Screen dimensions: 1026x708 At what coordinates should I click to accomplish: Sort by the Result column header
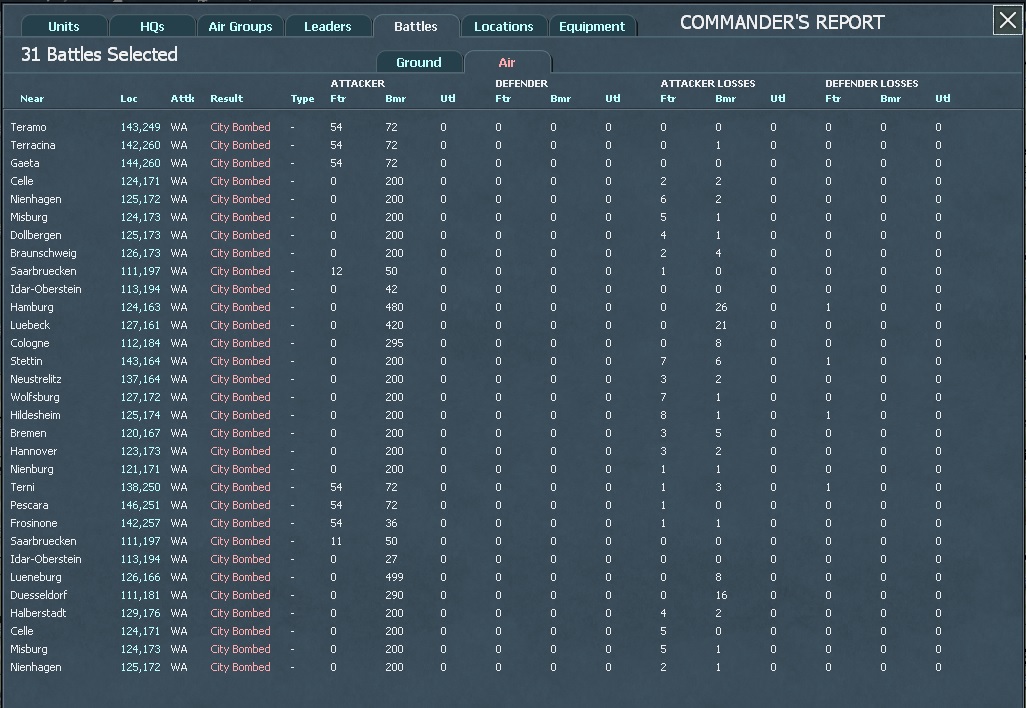coord(226,99)
